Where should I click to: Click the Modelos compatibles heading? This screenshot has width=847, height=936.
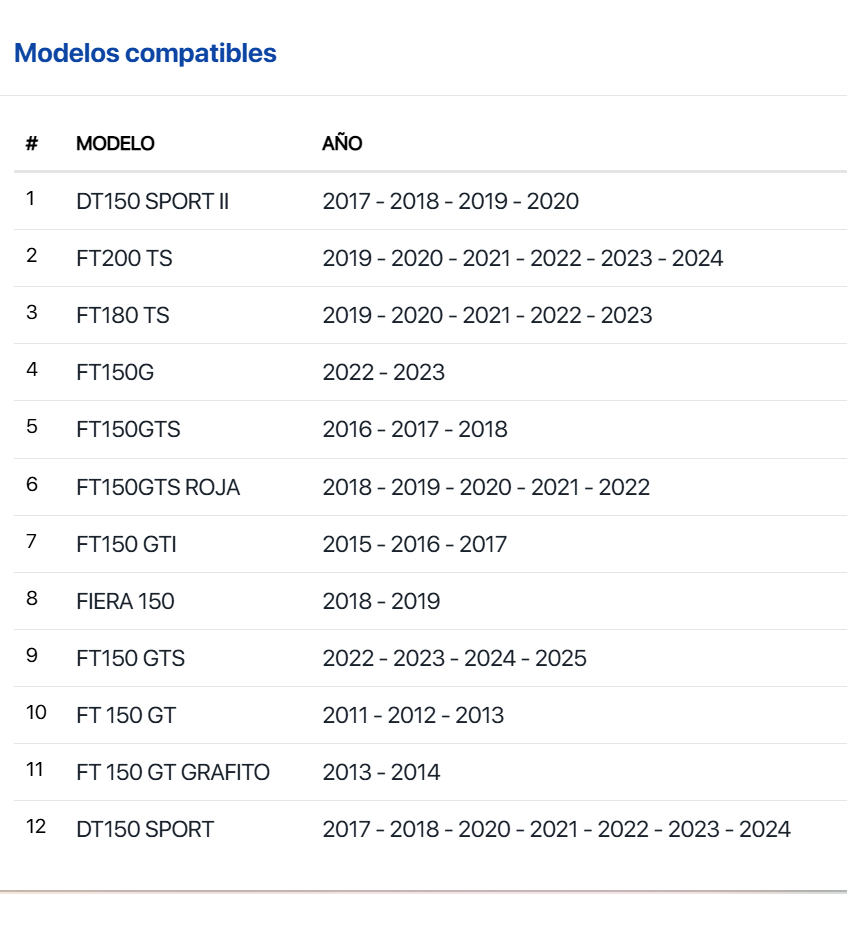[x=145, y=53]
